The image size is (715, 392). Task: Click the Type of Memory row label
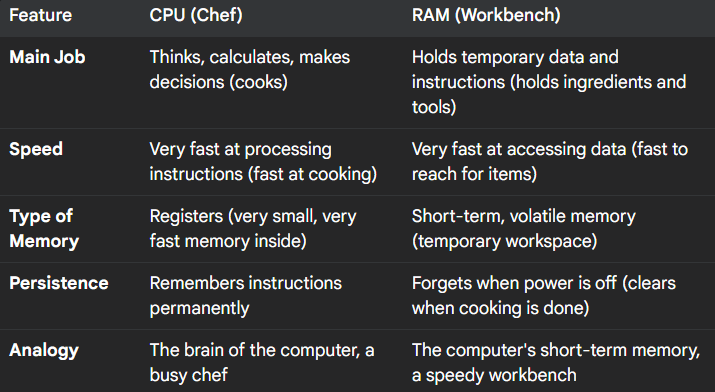[44, 228]
